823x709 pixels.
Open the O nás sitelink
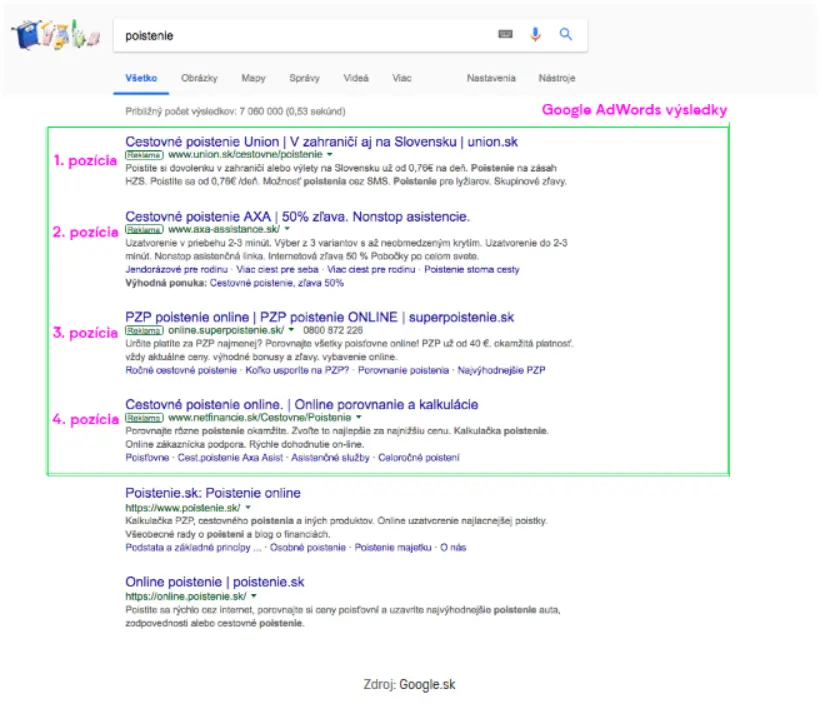(x=453, y=547)
